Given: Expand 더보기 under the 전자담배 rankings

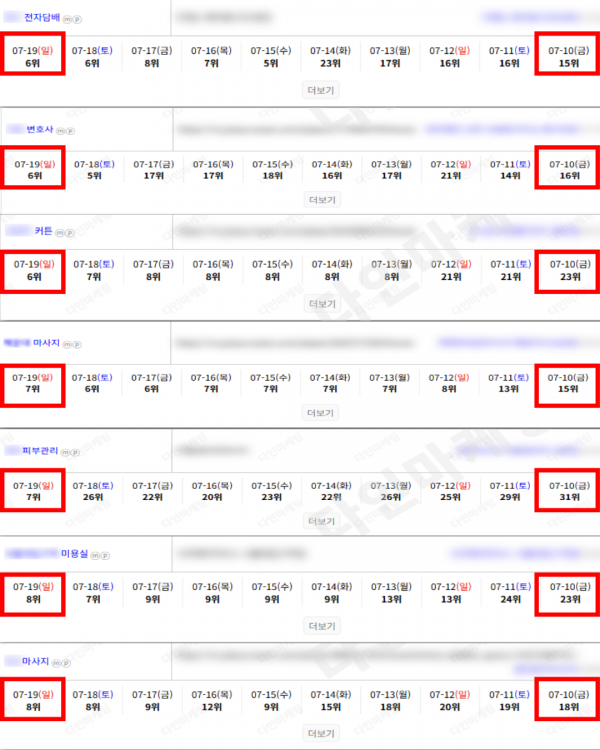Looking at the screenshot, I should (321, 90).
